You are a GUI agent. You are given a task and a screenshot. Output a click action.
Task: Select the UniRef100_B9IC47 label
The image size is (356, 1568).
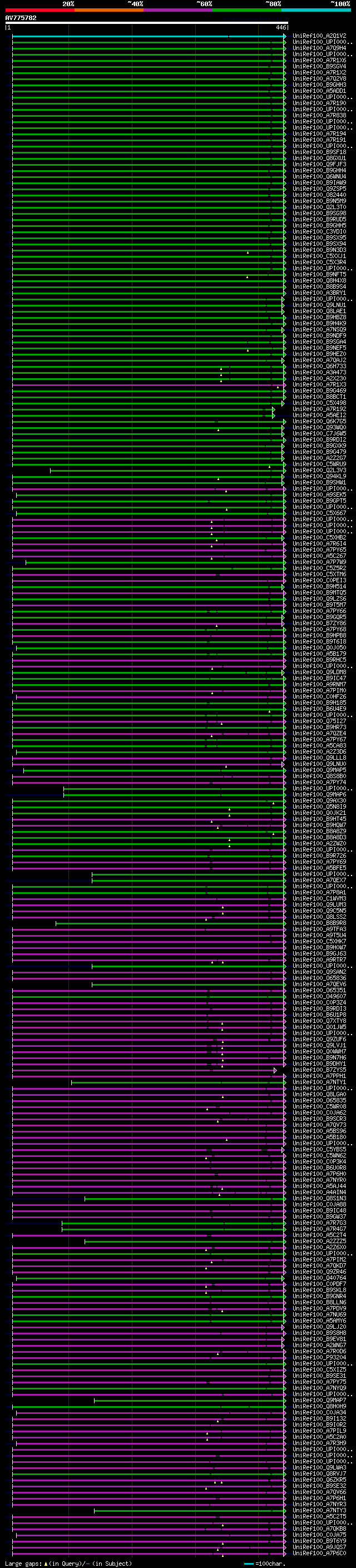pyautogui.click(x=319, y=678)
